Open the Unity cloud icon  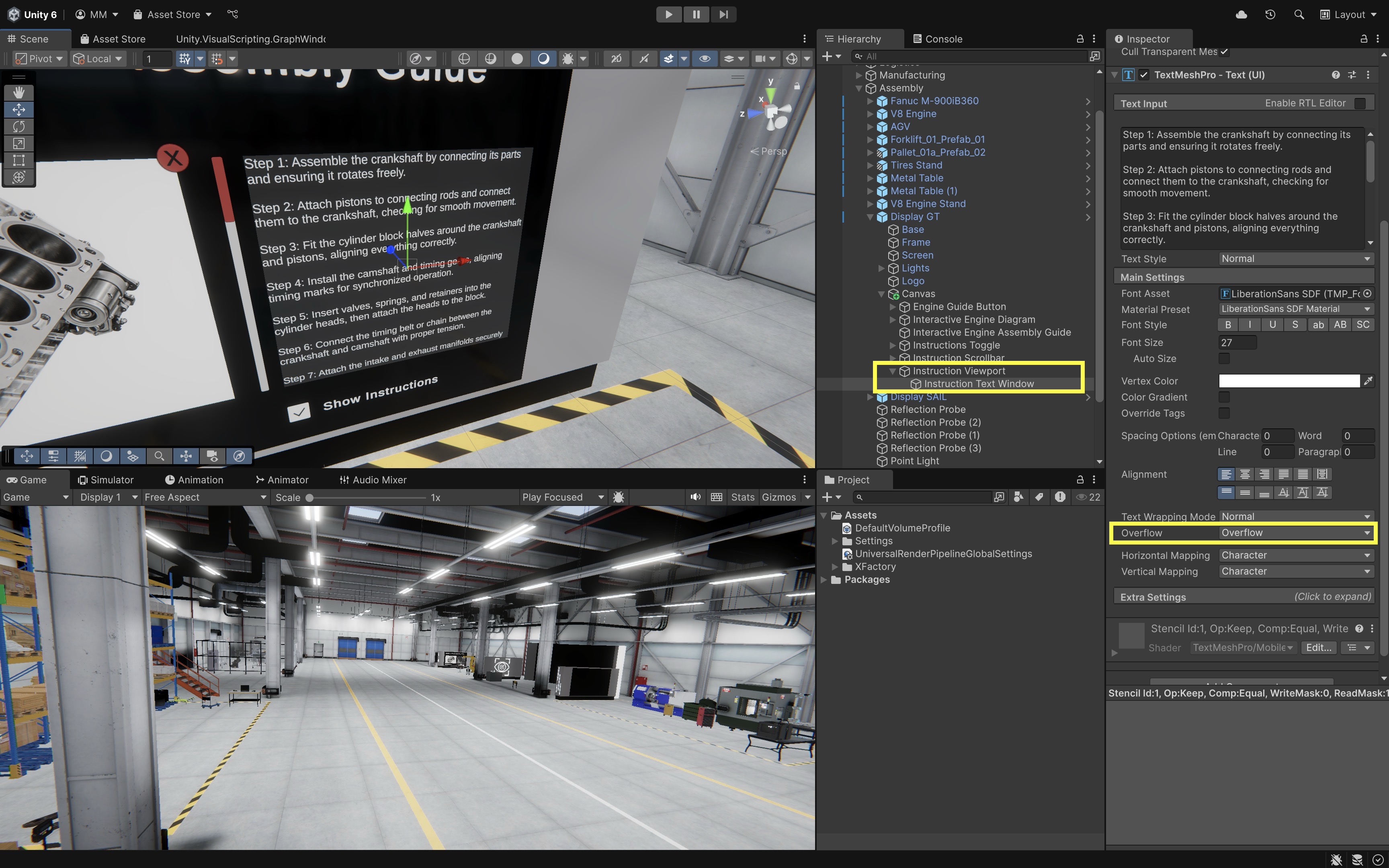coord(1241,14)
